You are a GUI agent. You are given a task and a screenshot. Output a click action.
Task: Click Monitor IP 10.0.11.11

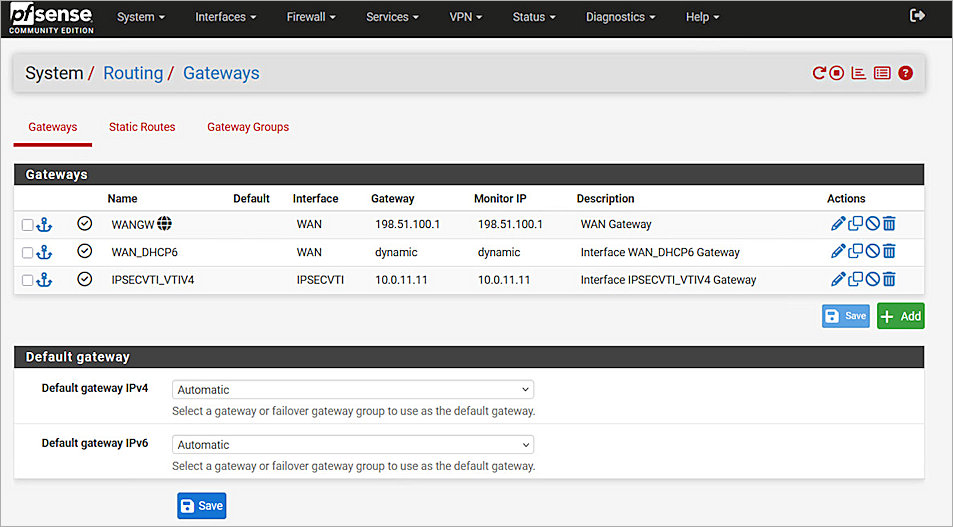point(504,280)
